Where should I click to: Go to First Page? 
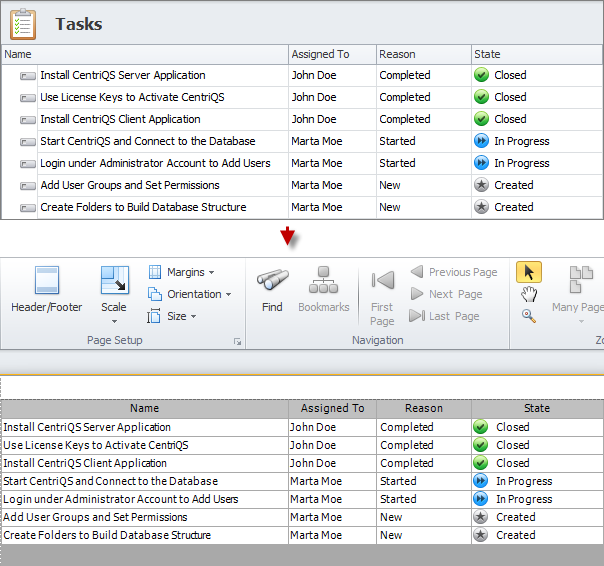pos(382,297)
